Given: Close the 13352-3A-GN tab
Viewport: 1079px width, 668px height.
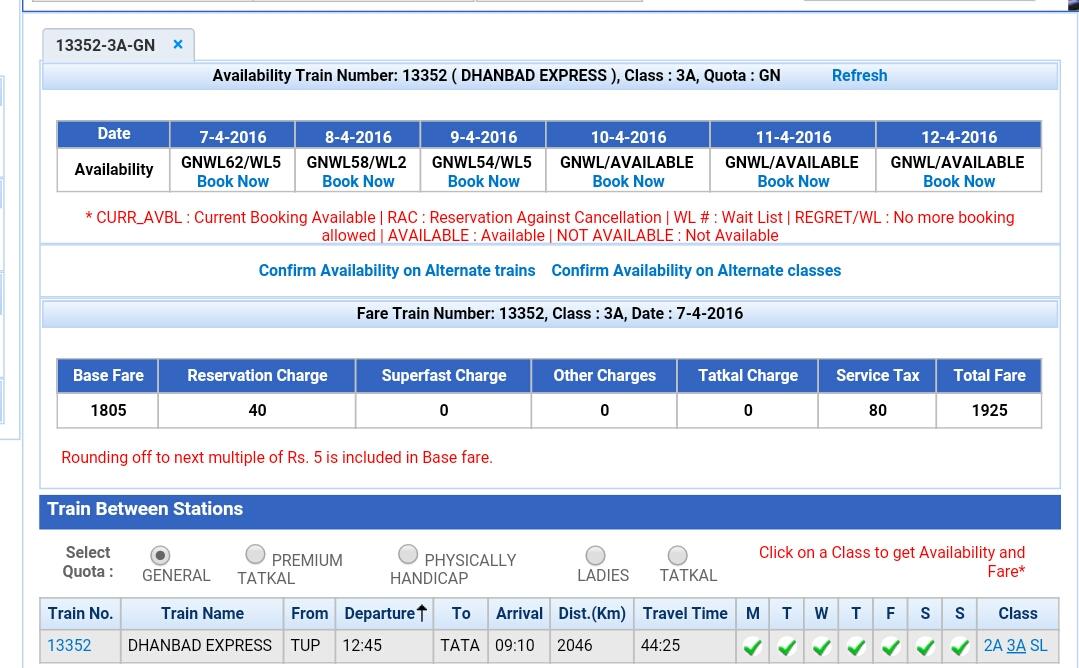Looking at the screenshot, I should (x=178, y=45).
